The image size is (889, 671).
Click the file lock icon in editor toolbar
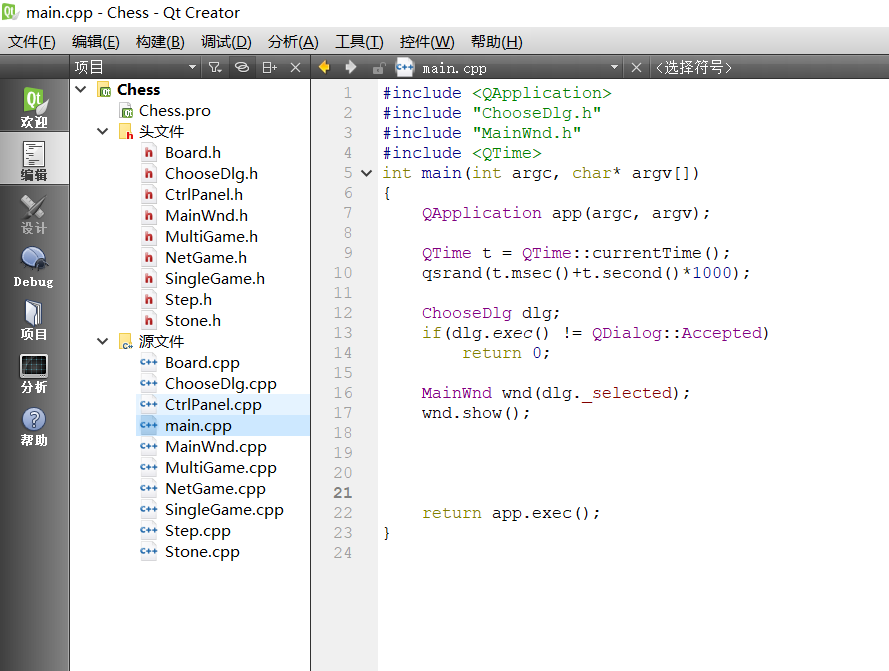pos(379,68)
